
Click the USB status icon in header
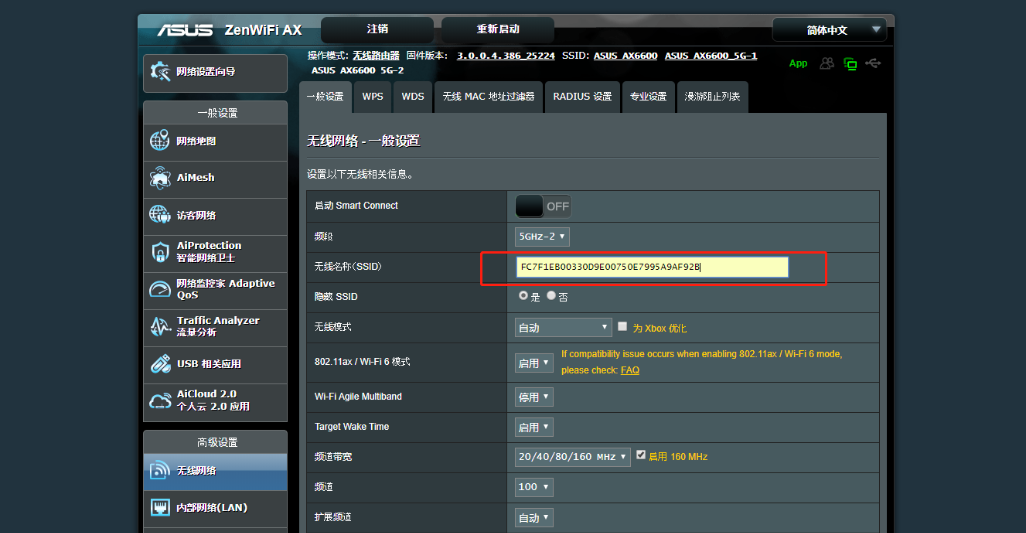click(873, 63)
